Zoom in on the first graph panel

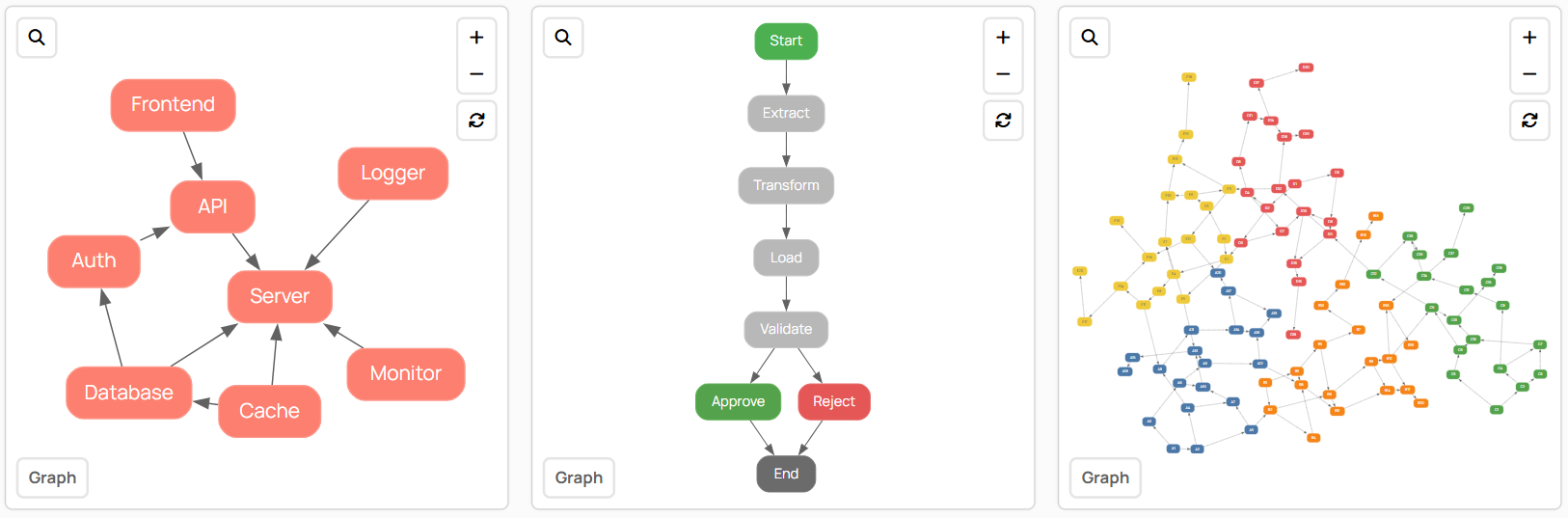tap(476, 38)
